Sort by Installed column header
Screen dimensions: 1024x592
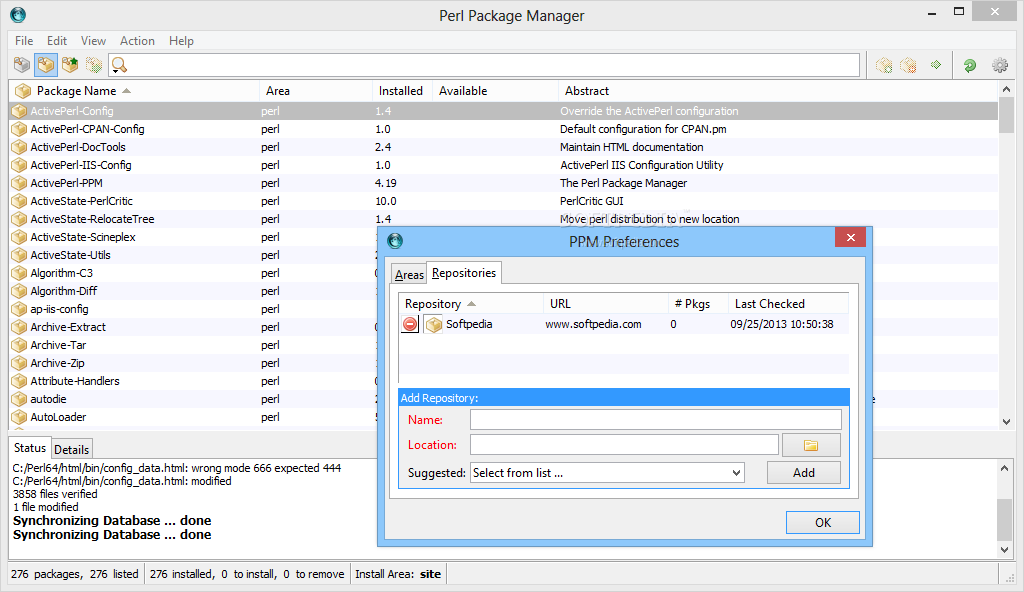pos(402,91)
